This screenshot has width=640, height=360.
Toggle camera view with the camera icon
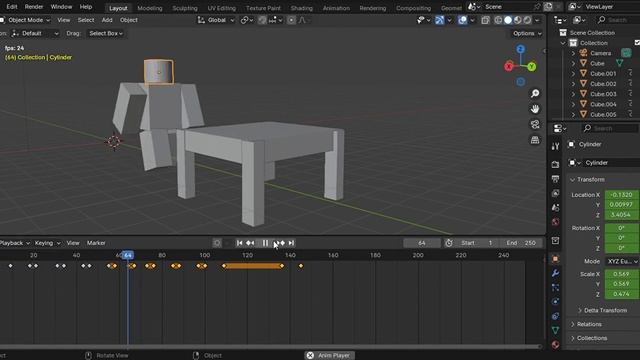pyautogui.click(x=535, y=124)
